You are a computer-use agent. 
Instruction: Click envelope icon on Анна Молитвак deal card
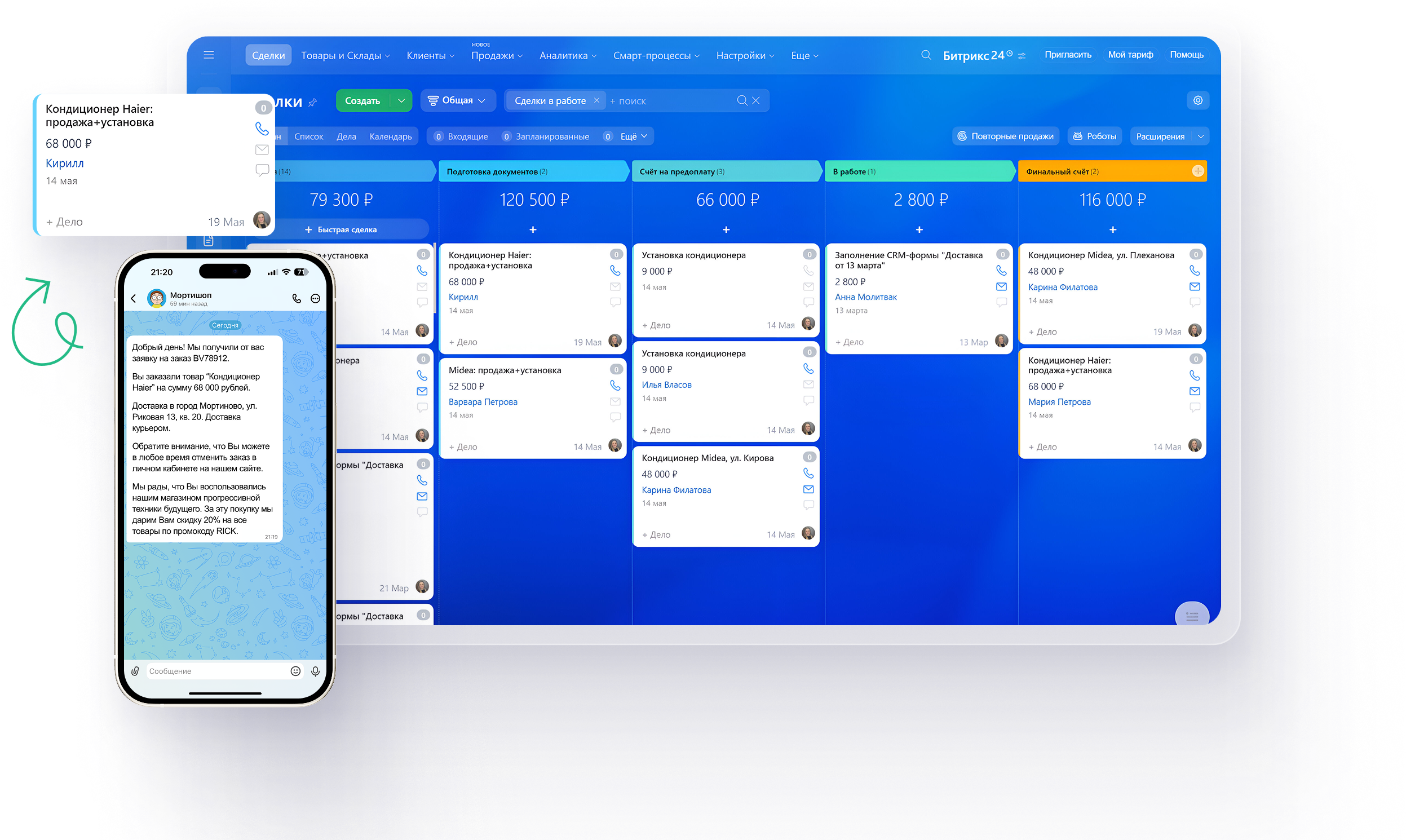pyautogui.click(x=1001, y=286)
